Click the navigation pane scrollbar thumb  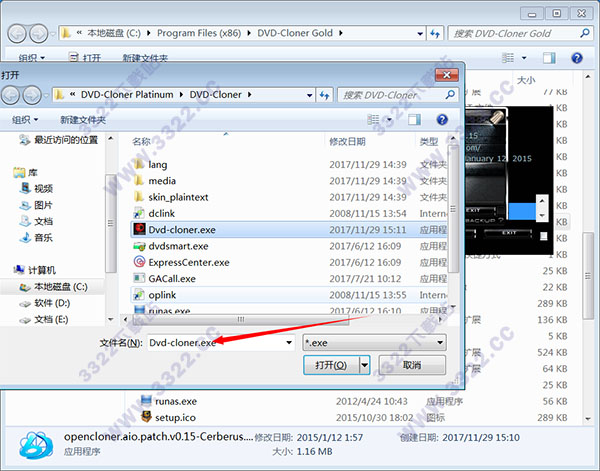coord(111,223)
